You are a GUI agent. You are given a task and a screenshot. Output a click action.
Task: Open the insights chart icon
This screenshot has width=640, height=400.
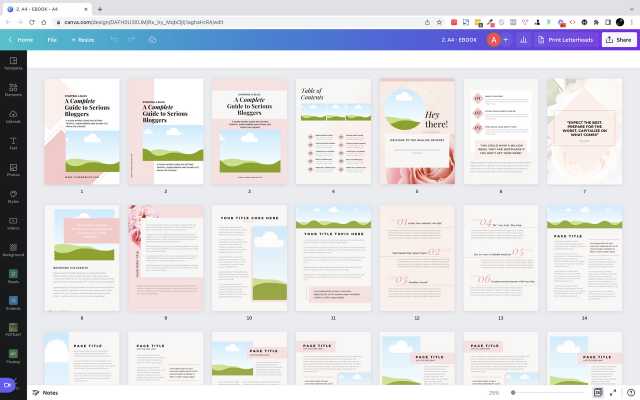[x=522, y=40]
